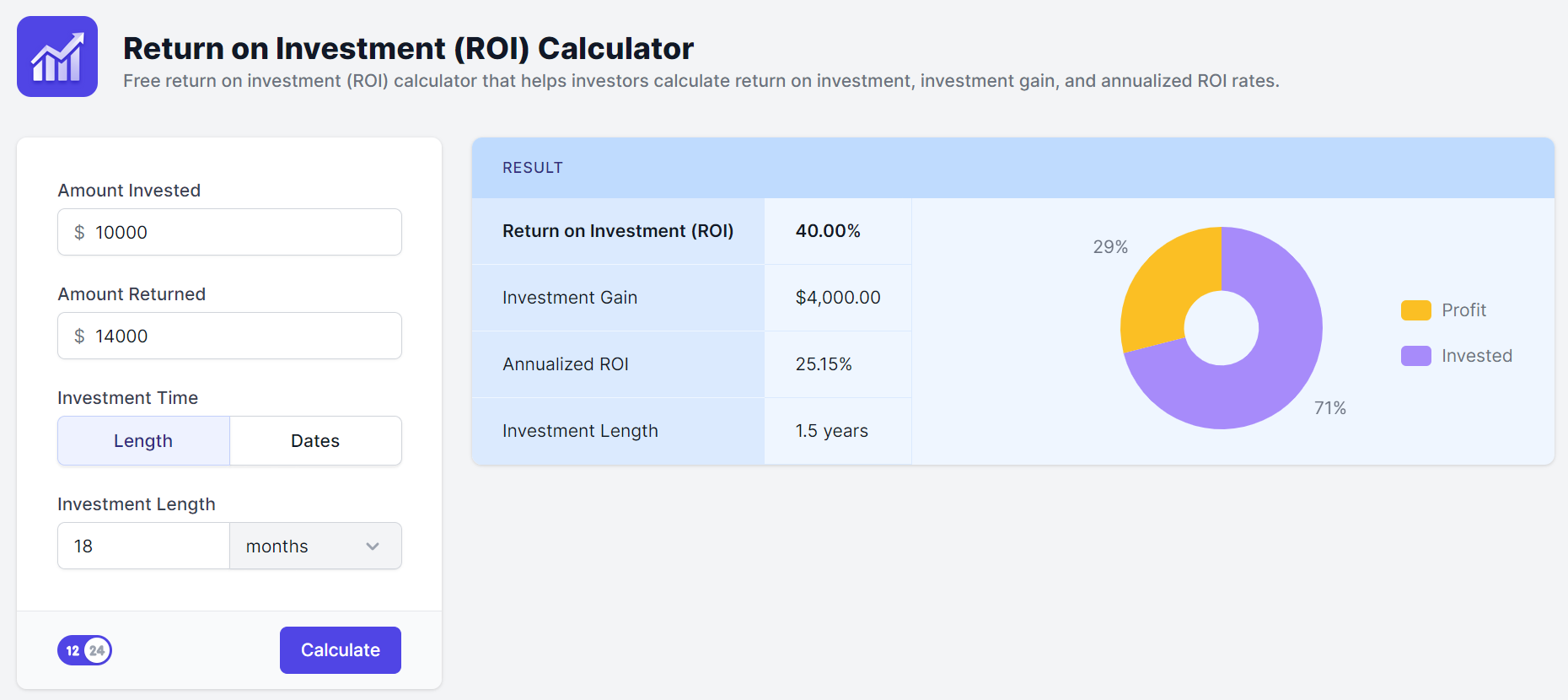Image resolution: width=1568 pixels, height=700 pixels.
Task: Click the ROI calculator chart logo icon
Action: click(x=57, y=57)
